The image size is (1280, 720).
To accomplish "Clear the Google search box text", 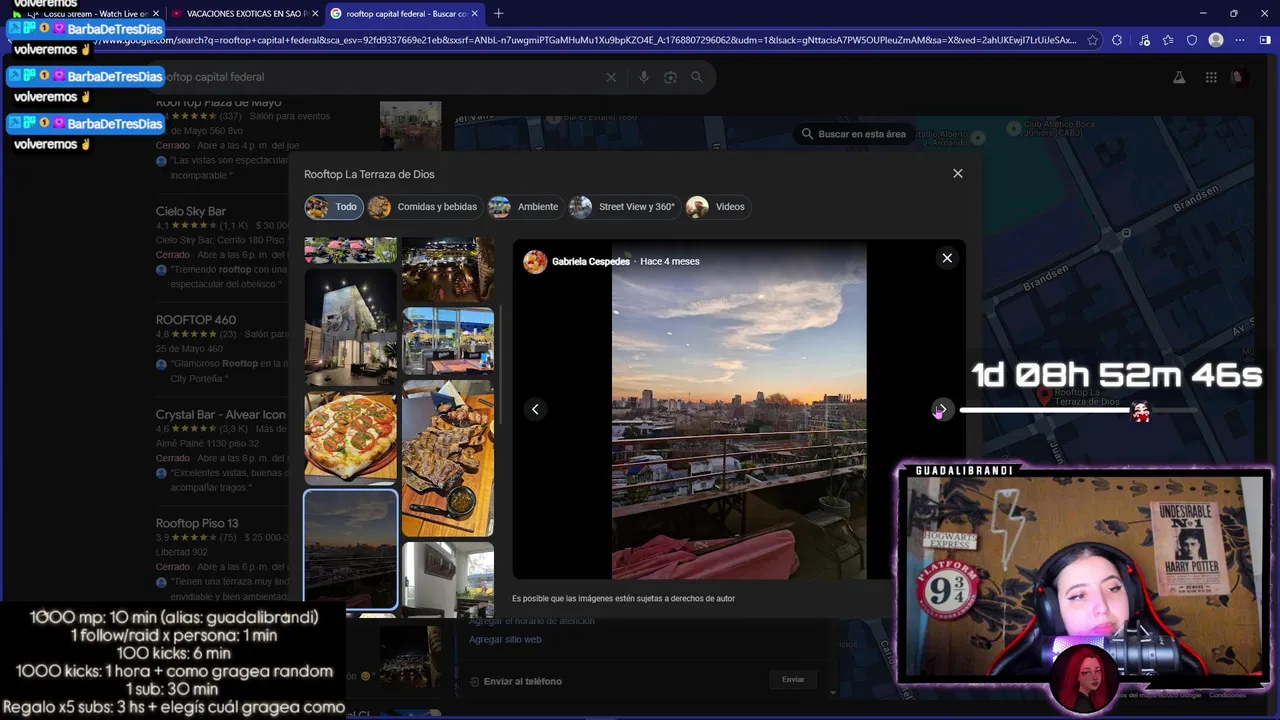I will pos(611,77).
